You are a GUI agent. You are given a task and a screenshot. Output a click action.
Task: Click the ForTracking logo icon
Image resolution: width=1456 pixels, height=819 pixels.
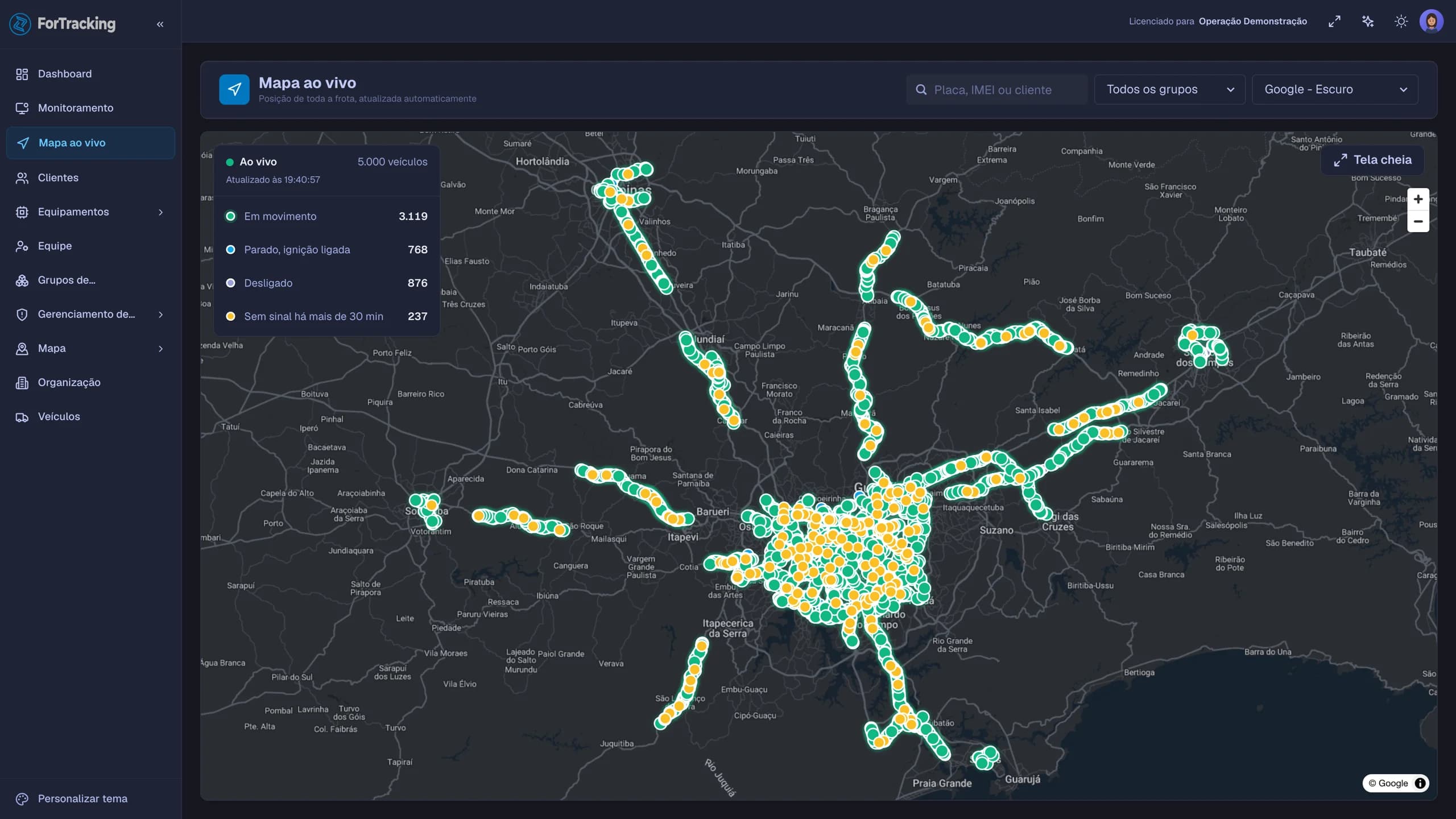pos(20,24)
